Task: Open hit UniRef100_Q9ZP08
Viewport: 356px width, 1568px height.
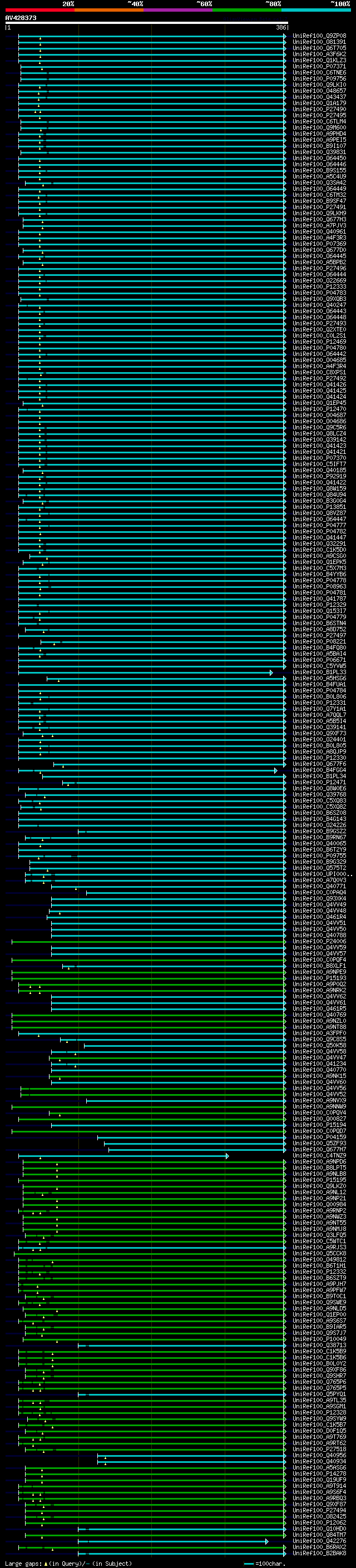Action: pyautogui.click(x=319, y=36)
